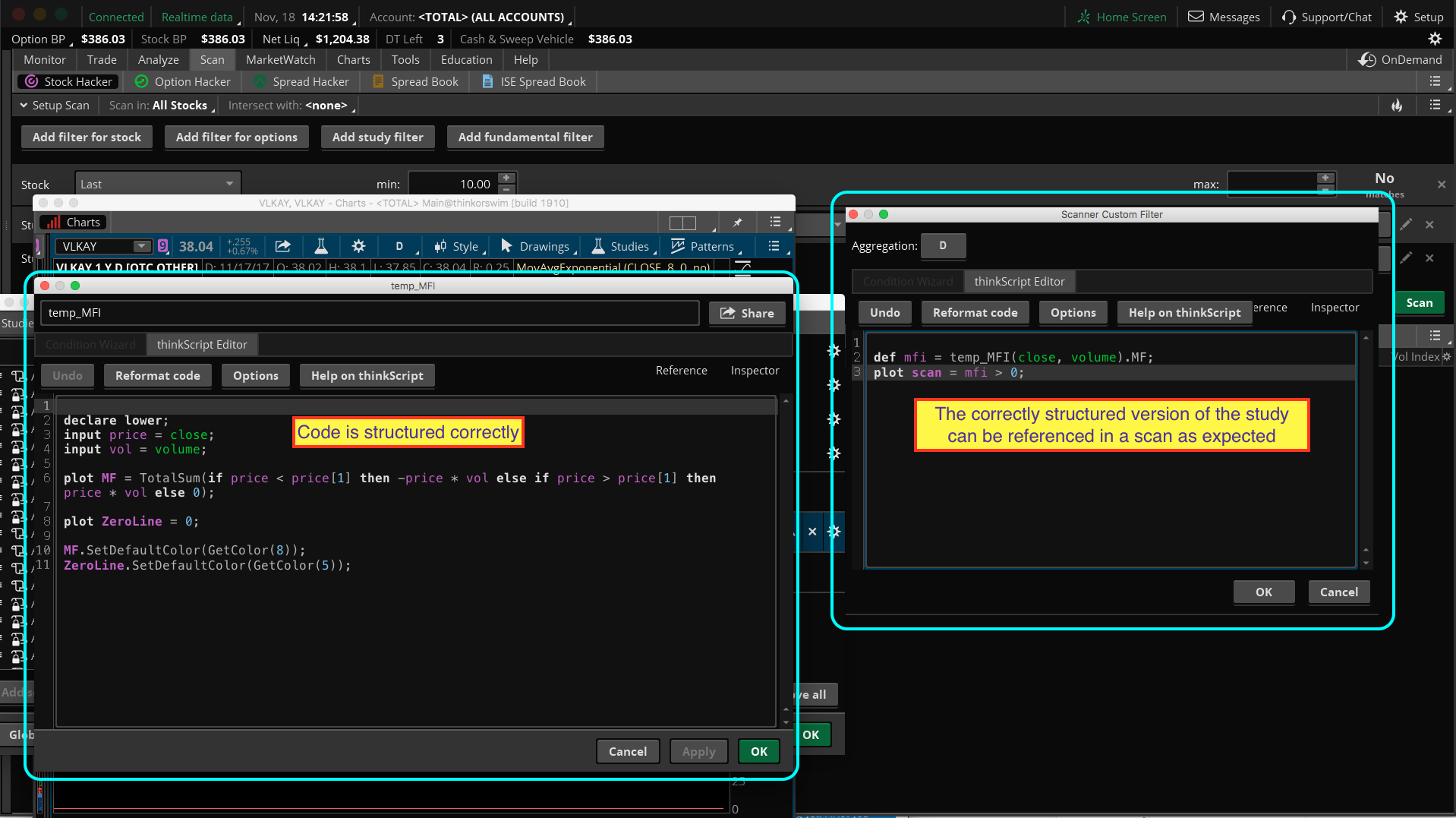Open the ISE Spread Book tab
This screenshot has width=1456, height=818.
534,81
